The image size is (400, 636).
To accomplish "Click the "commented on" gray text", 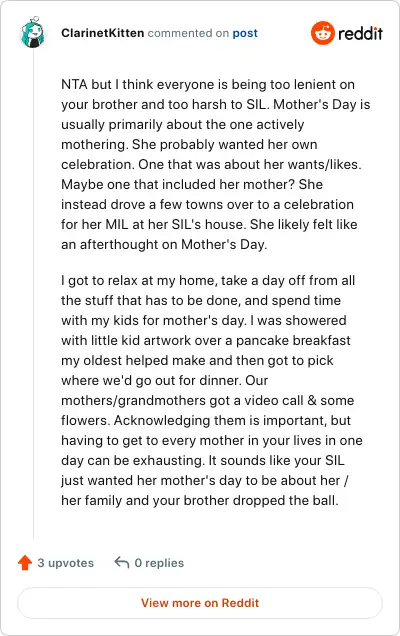I will (188, 33).
